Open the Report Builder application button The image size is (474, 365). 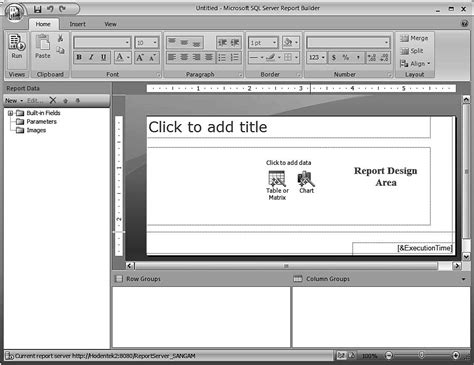[14, 13]
